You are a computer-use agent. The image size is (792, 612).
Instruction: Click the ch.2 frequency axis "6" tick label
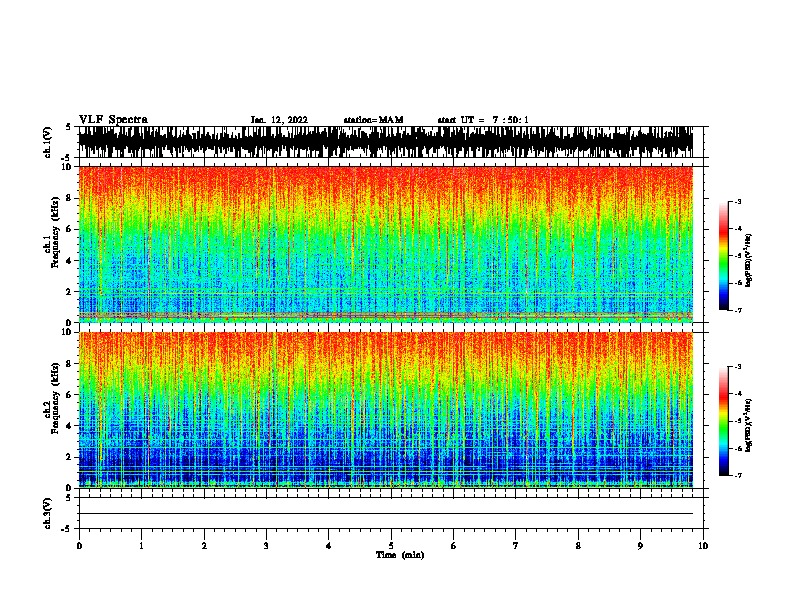69,395
